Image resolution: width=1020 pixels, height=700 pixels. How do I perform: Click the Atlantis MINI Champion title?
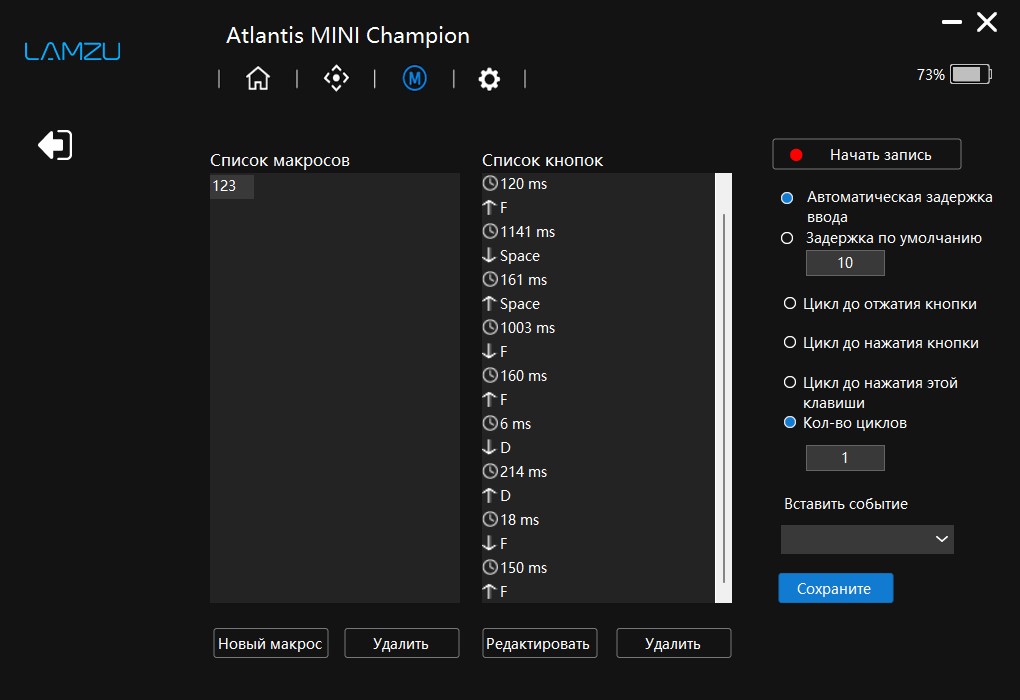347,35
